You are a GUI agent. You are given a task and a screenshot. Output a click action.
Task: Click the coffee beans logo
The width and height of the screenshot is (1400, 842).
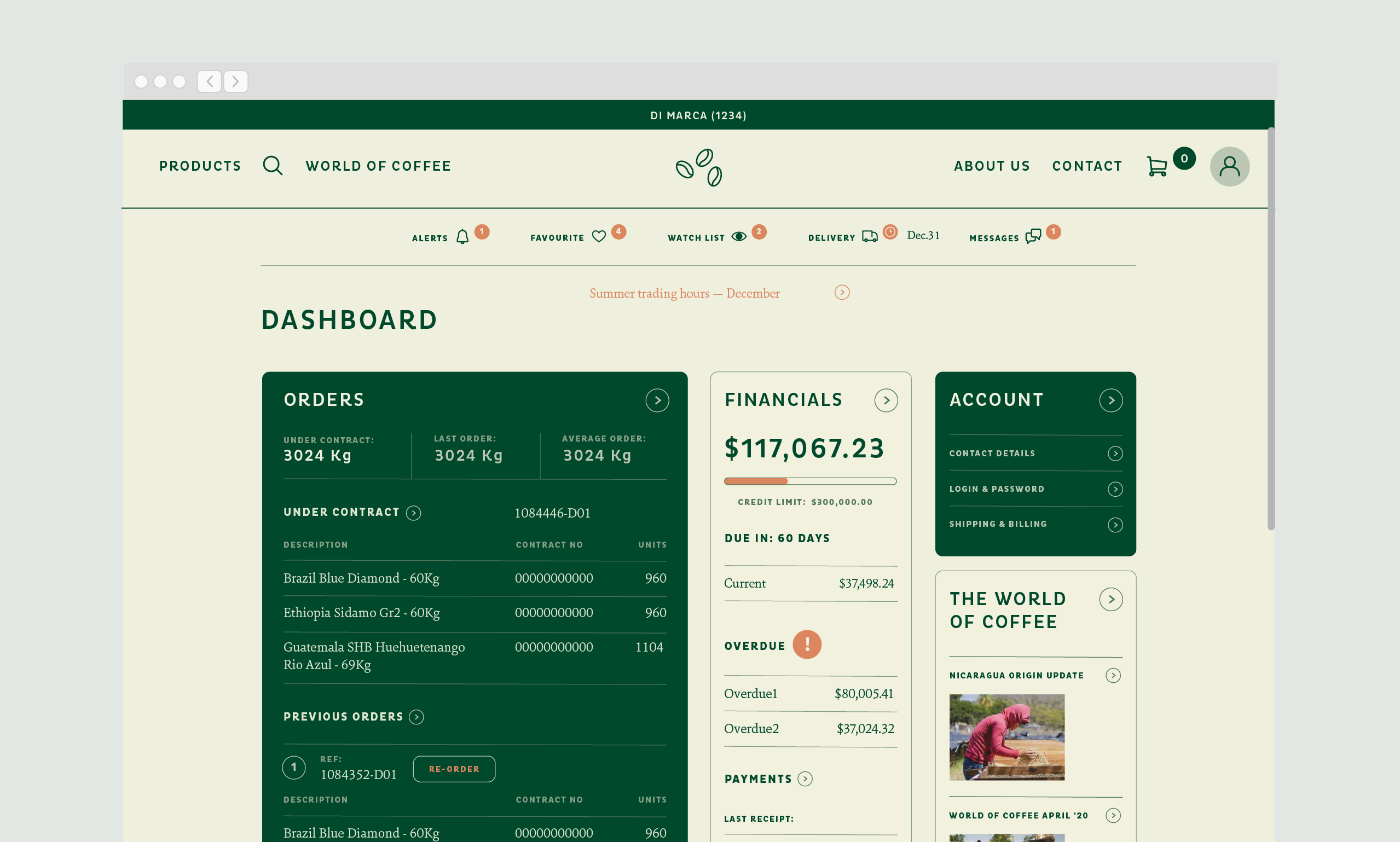pyautogui.click(x=698, y=167)
